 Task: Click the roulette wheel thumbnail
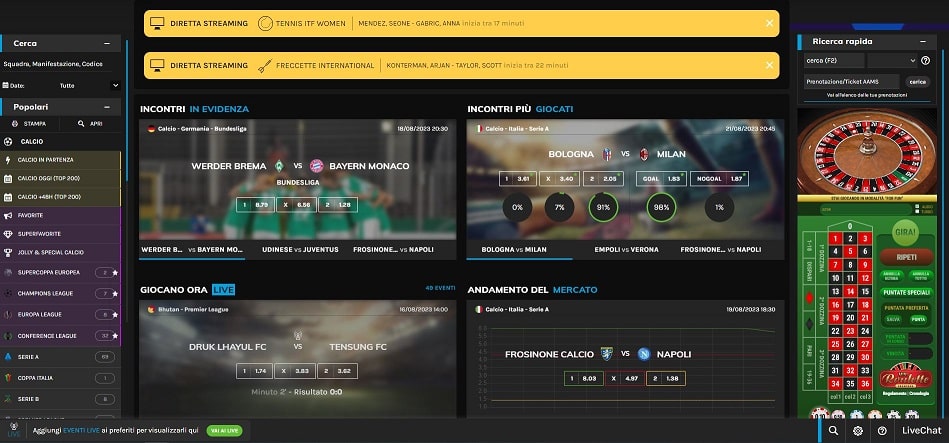867,151
